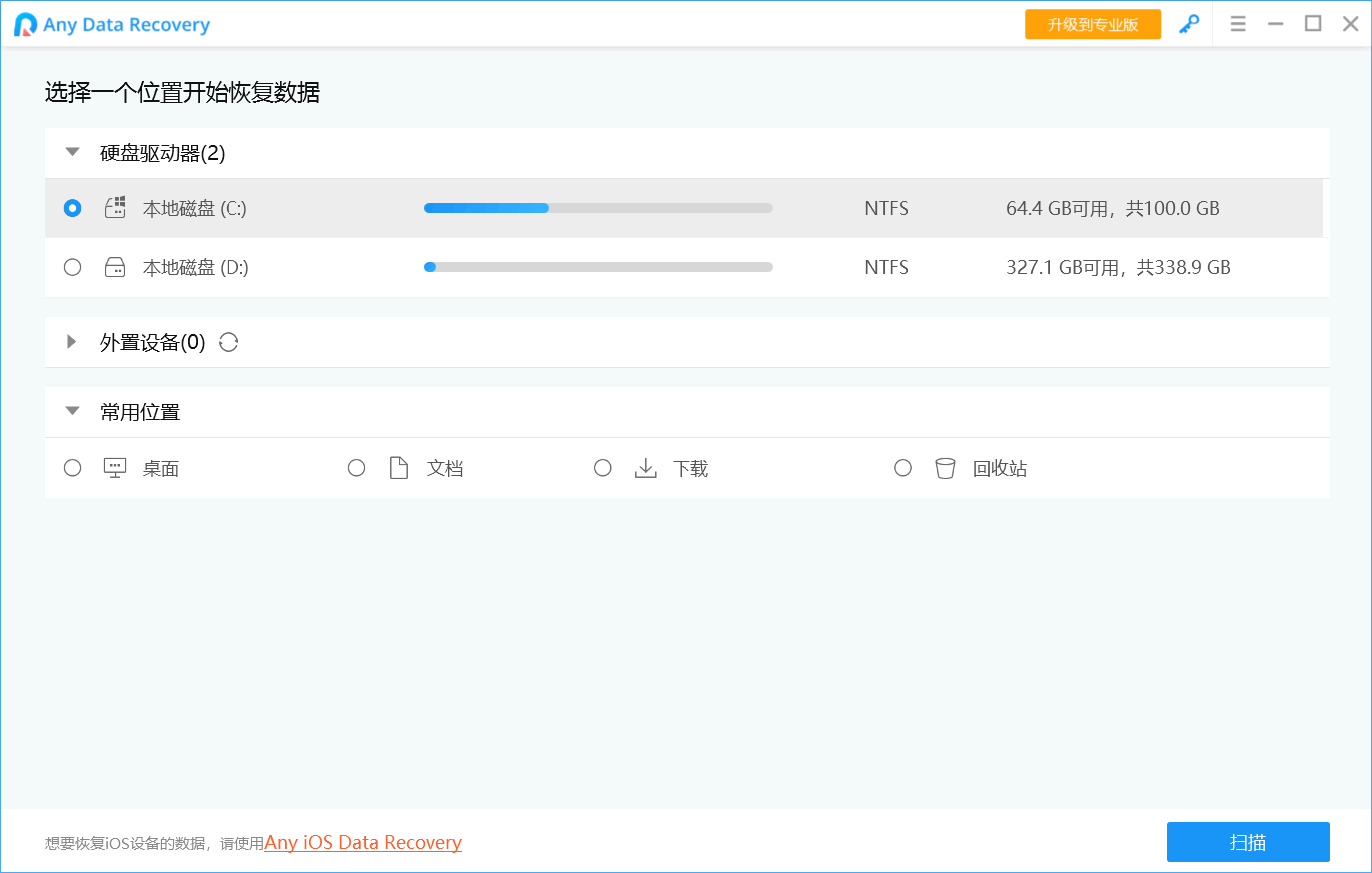Click the 选择一个位置开始恢复数据 heading

click(x=183, y=92)
